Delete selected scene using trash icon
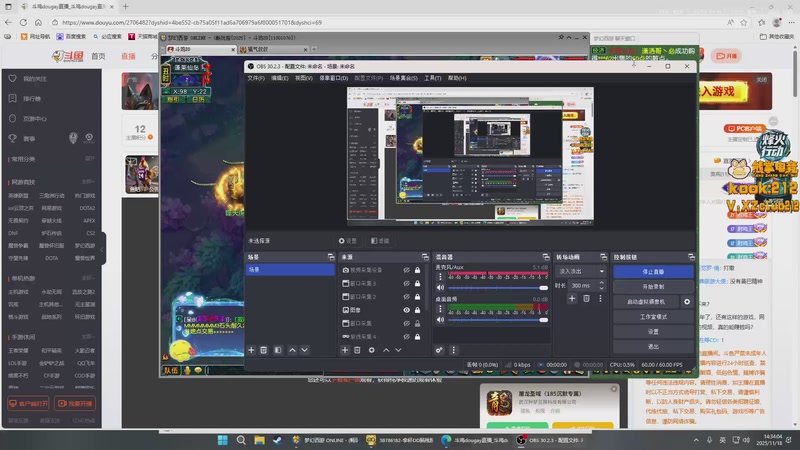Image resolution: width=800 pixels, height=450 pixels. click(x=264, y=350)
